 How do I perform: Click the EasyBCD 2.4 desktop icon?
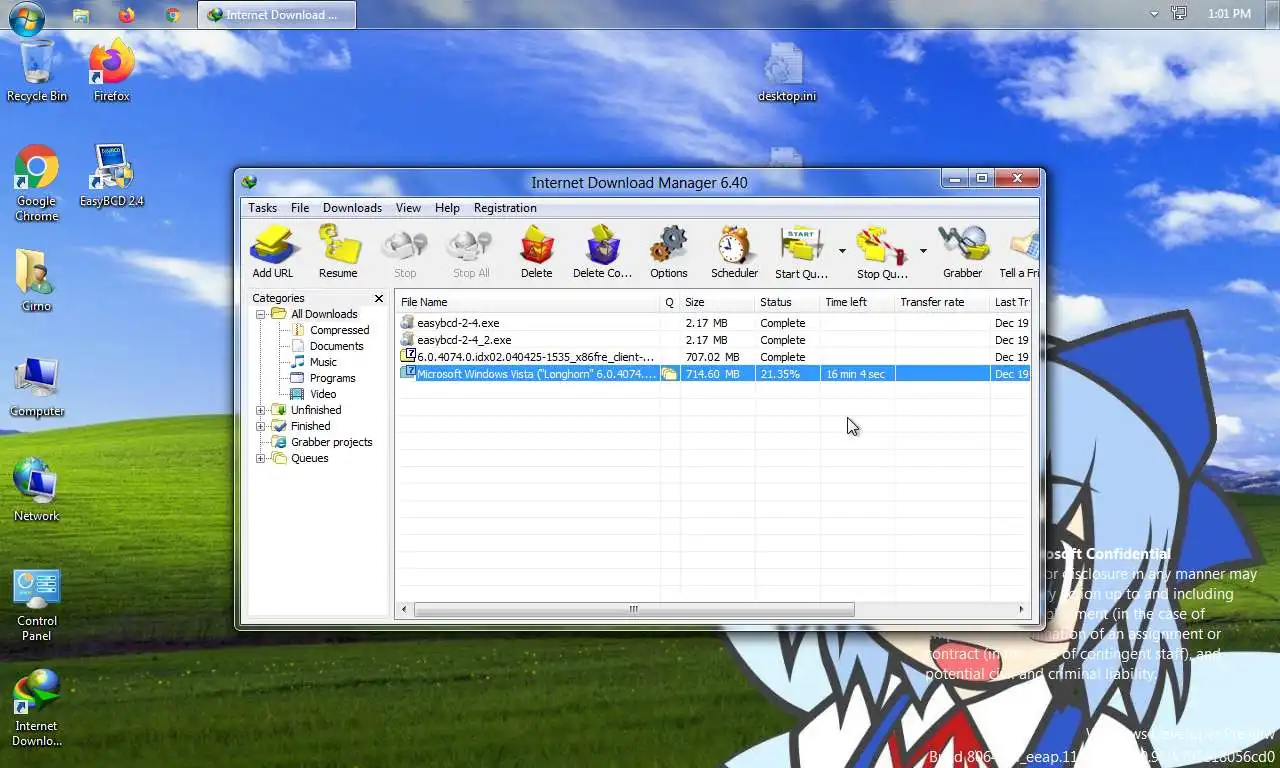pos(112,175)
